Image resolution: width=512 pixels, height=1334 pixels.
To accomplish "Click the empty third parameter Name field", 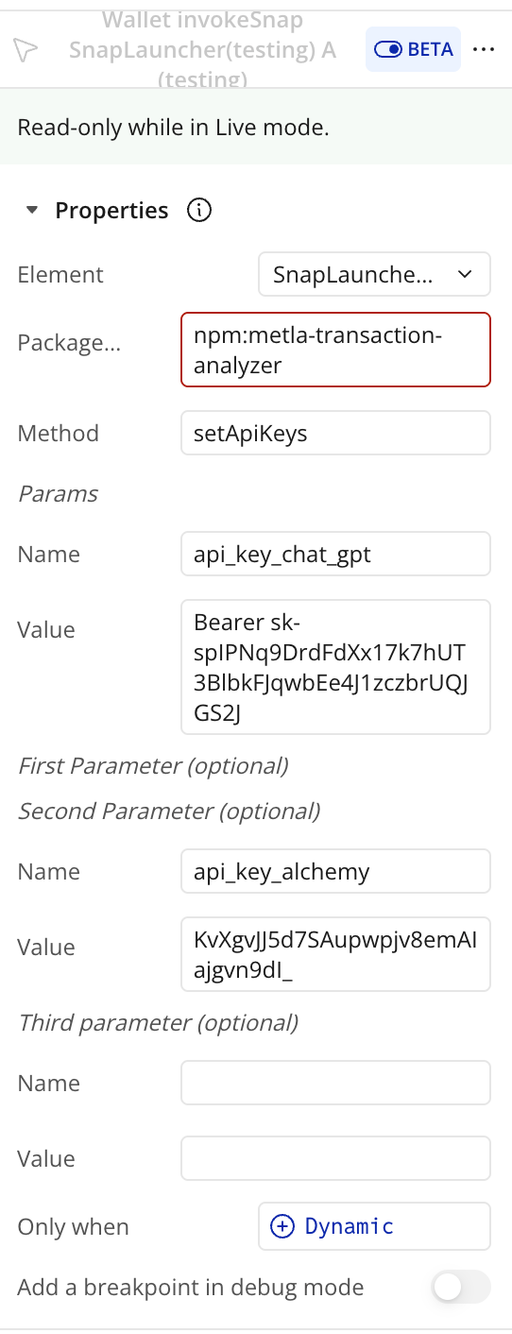I will coord(336,1083).
